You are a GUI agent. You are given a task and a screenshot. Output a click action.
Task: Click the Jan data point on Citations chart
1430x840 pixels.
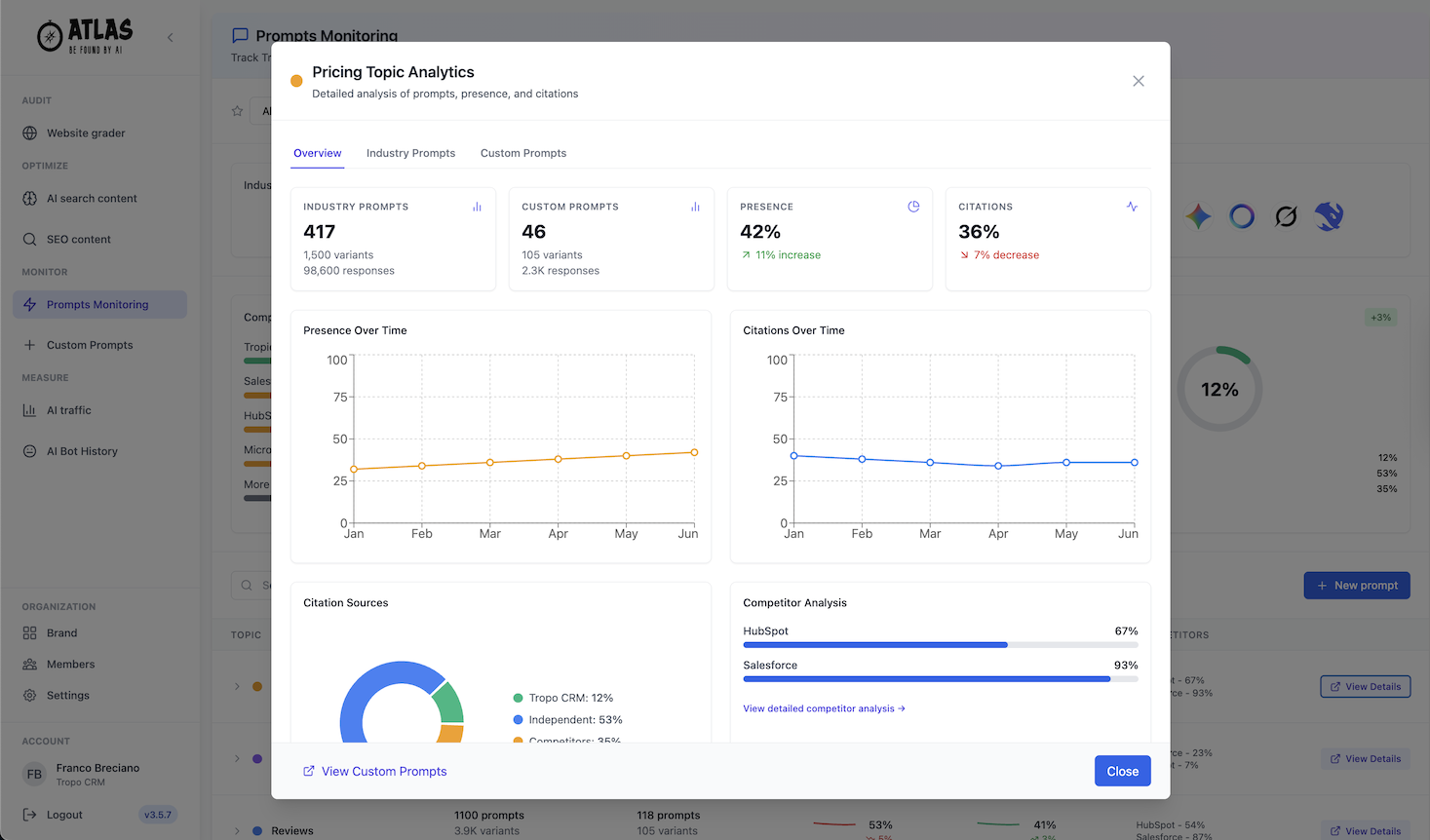click(x=794, y=456)
